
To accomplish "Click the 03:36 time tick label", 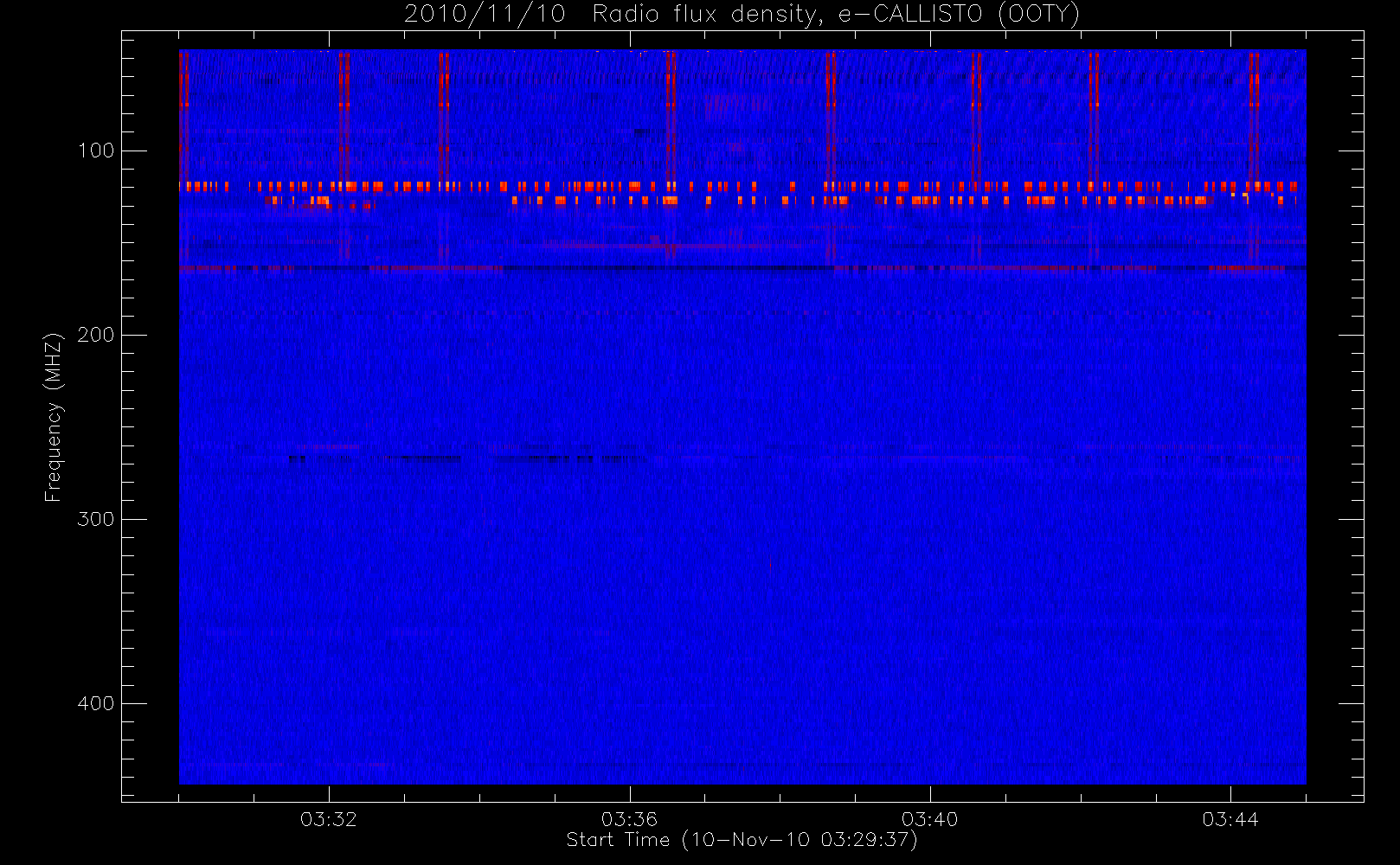I will pyautogui.click(x=629, y=819).
